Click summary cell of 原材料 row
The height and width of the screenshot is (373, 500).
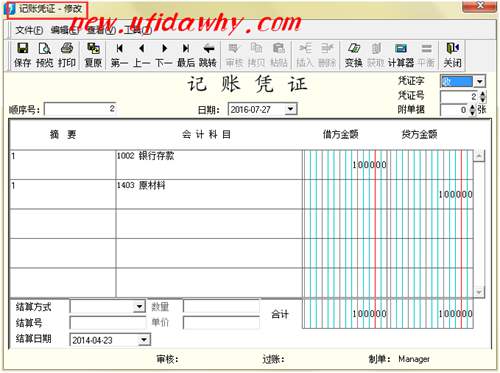tap(63, 194)
